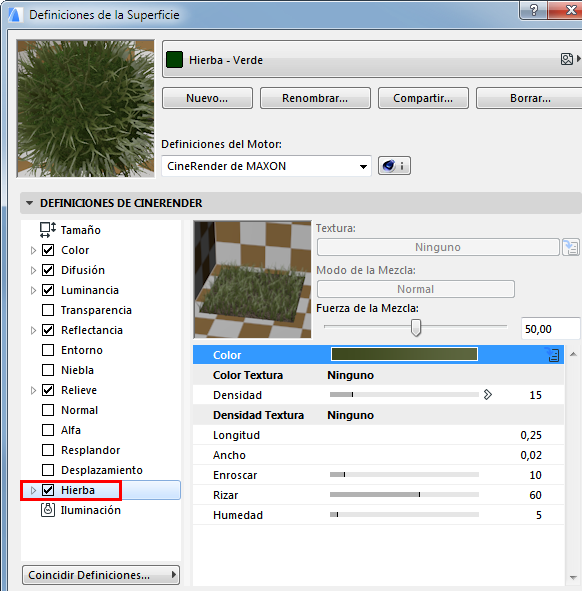This screenshot has height=591, width=582.
Task: Click the texture menu icon in Color row
Action: point(553,355)
